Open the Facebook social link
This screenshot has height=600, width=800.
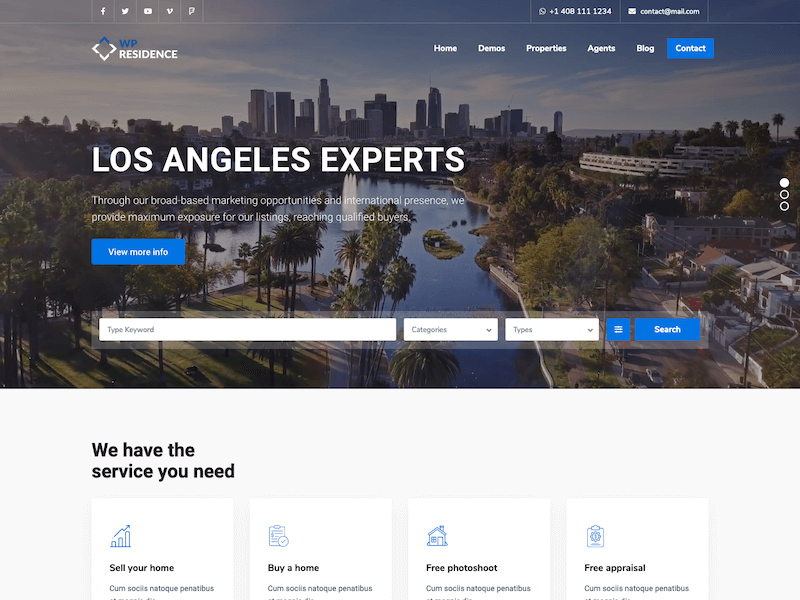click(103, 11)
